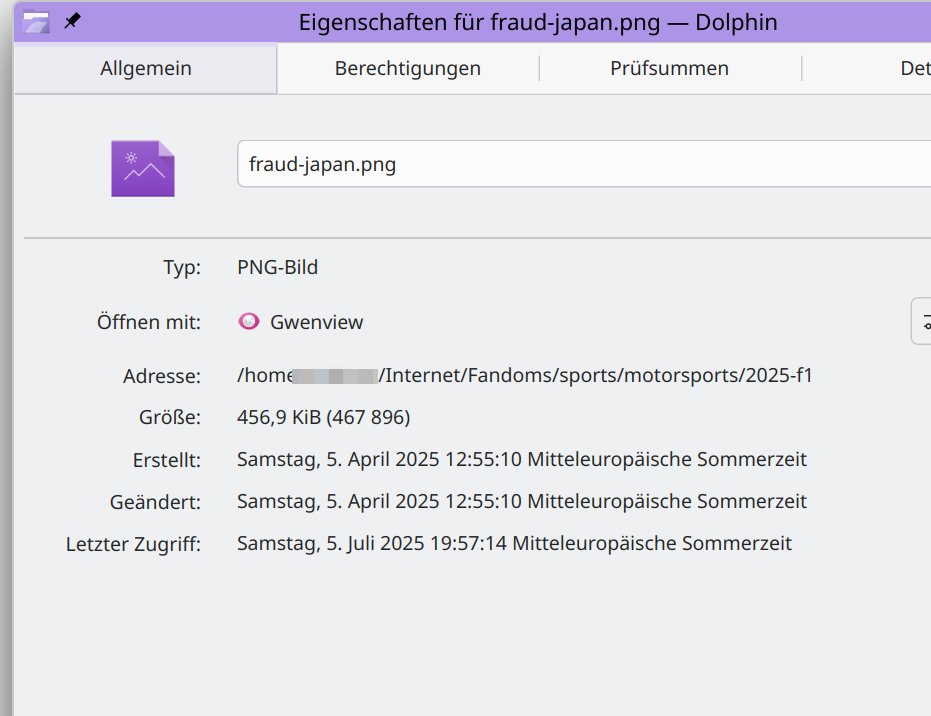Open file type options button next to Gwenview
The image size is (931, 716).
(x=922, y=321)
